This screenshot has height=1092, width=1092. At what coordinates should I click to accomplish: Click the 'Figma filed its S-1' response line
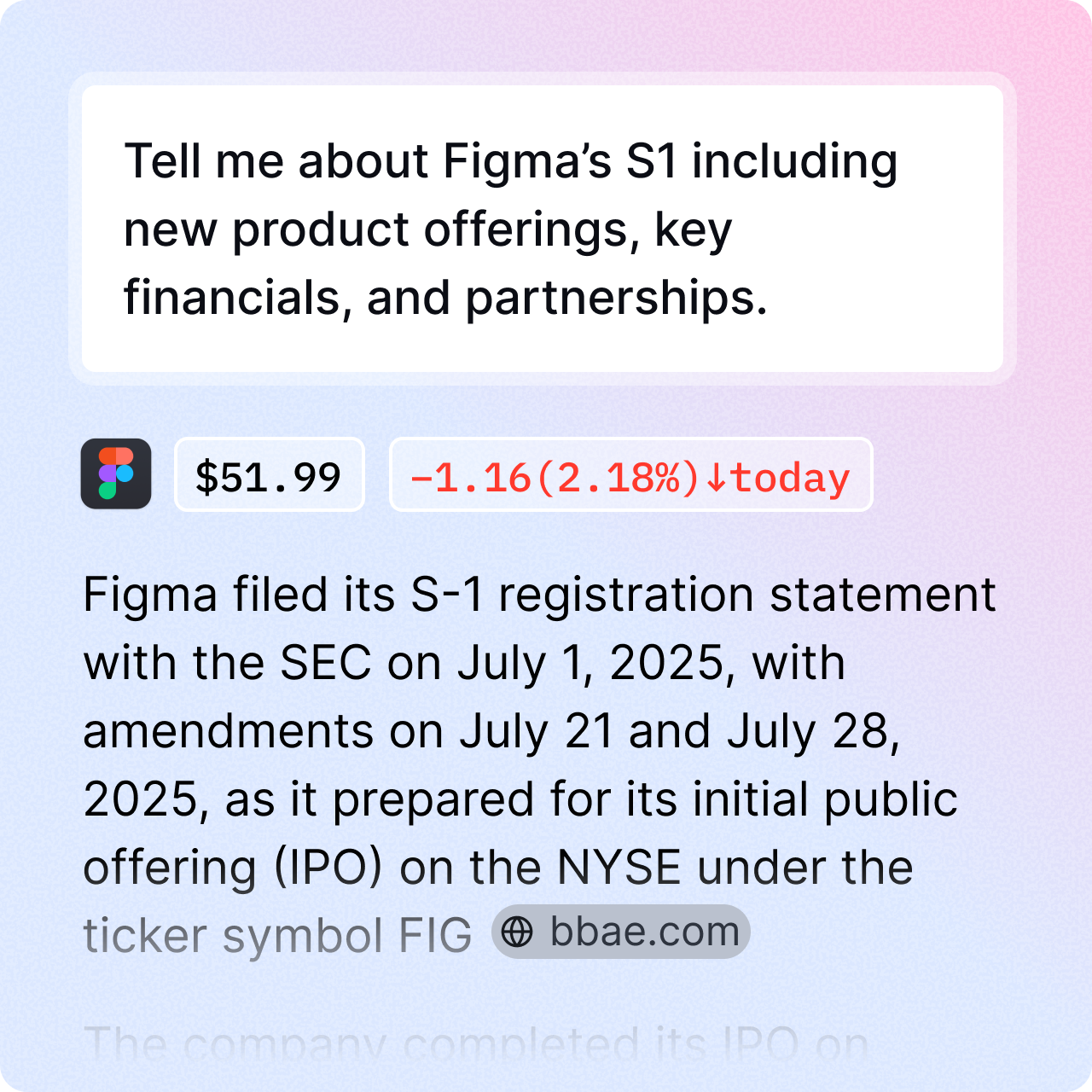point(539,595)
